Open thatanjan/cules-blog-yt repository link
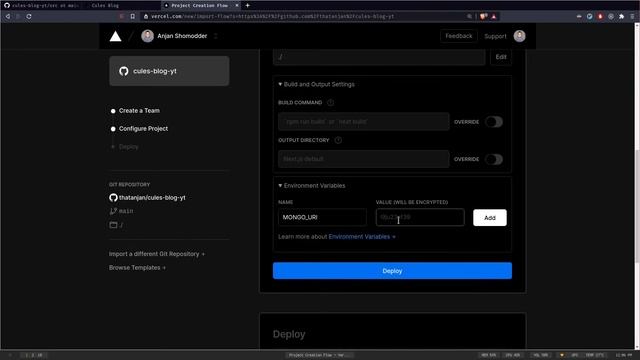Screen dimensions: 640x360 [152, 198]
